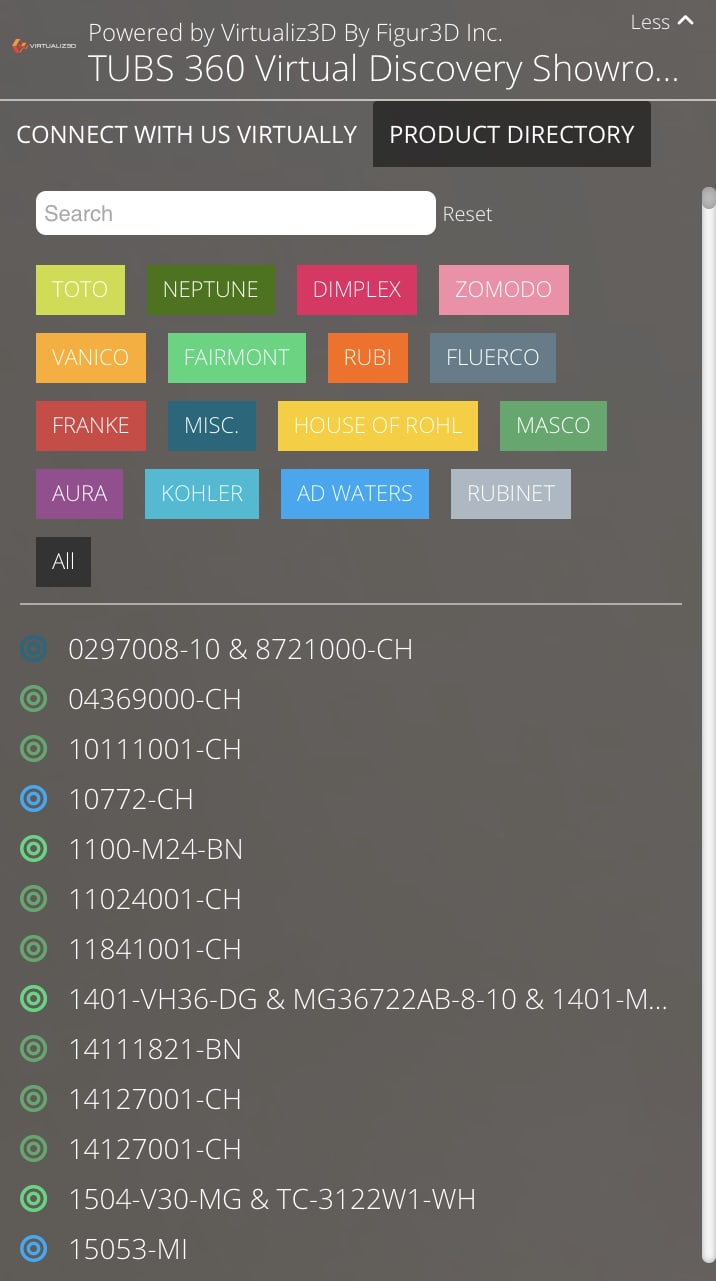Screen dimensions: 716x1281
Task: Filter by AD WATERS brand
Action: [x=355, y=494]
